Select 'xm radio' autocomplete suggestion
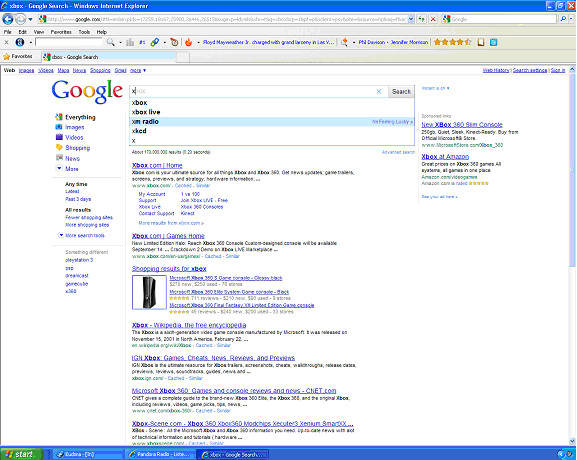 (x=272, y=121)
